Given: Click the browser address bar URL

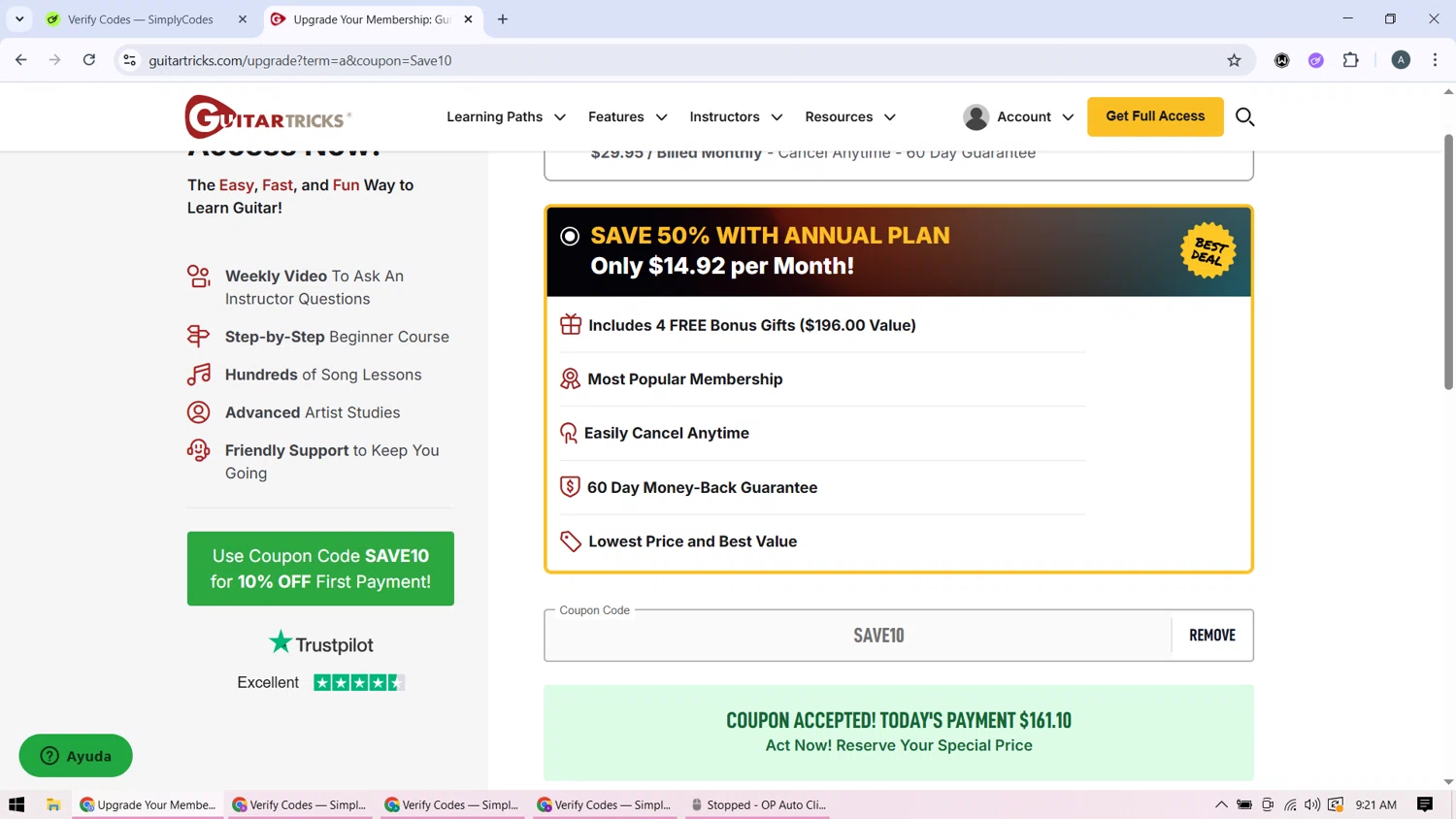Looking at the screenshot, I should pyautogui.click(x=300, y=60).
